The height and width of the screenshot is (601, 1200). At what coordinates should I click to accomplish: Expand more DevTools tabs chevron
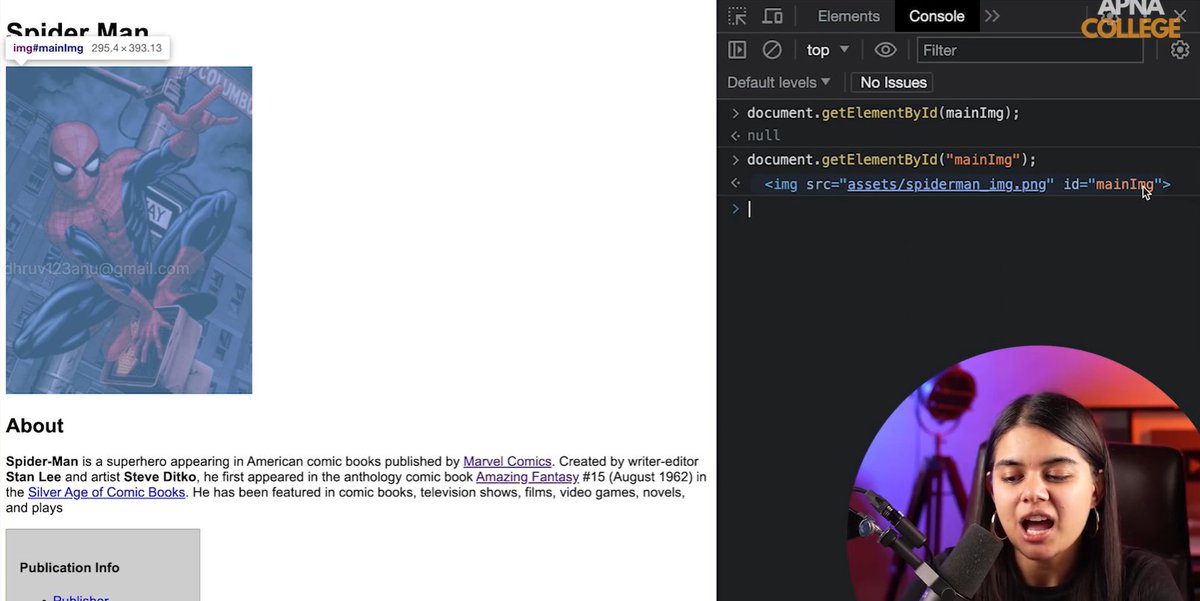tap(992, 16)
